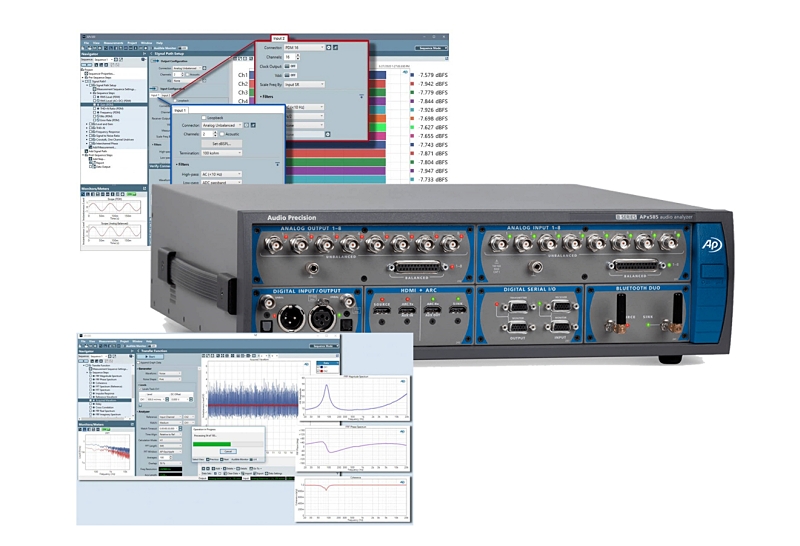Viewport: 800px width, 546px height.
Task: Open the Project menu in the lower window
Action: [124, 341]
